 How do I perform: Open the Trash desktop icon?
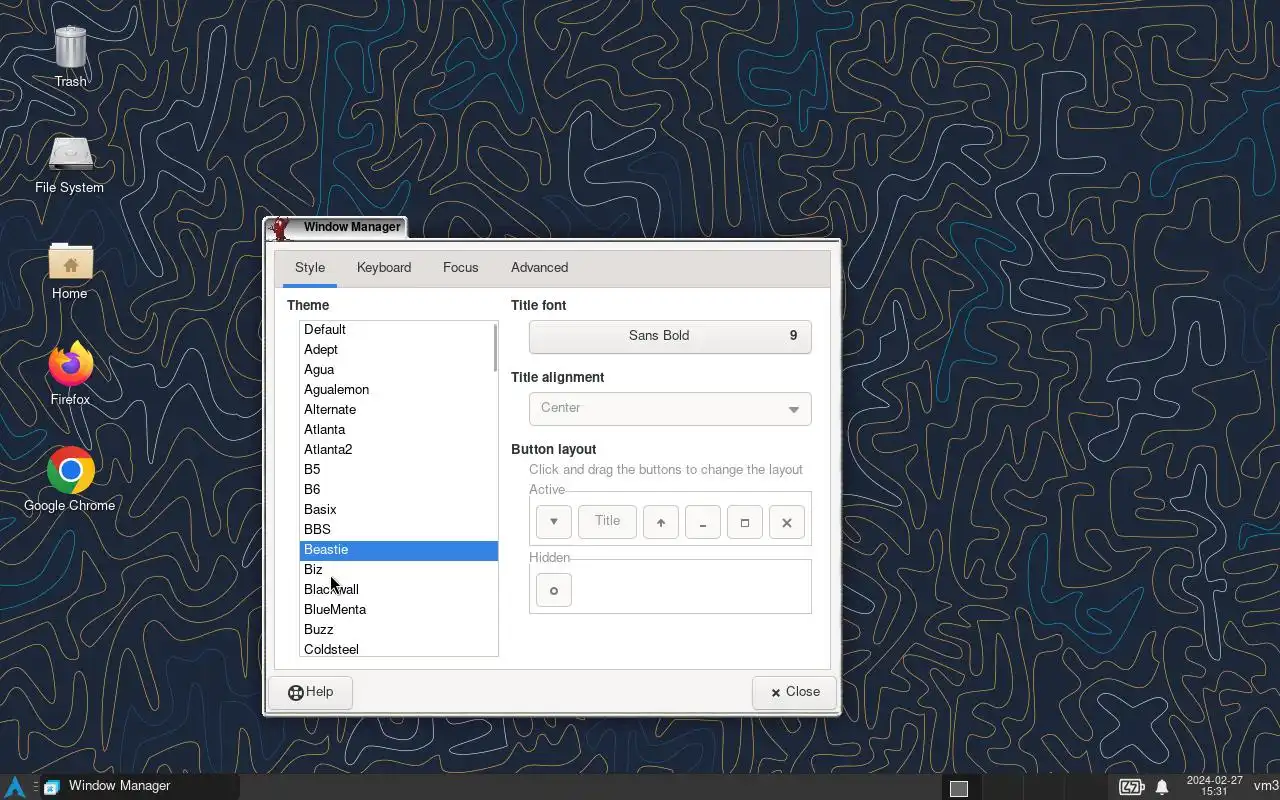pos(70,57)
